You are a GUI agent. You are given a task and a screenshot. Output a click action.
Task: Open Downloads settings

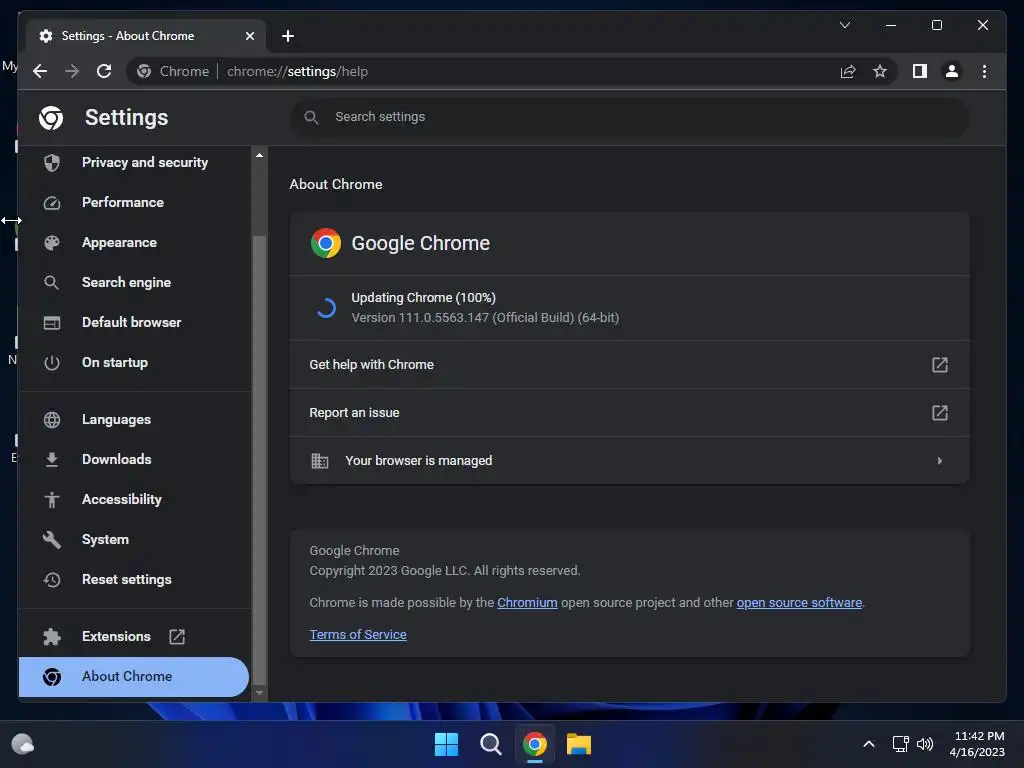tap(135, 459)
